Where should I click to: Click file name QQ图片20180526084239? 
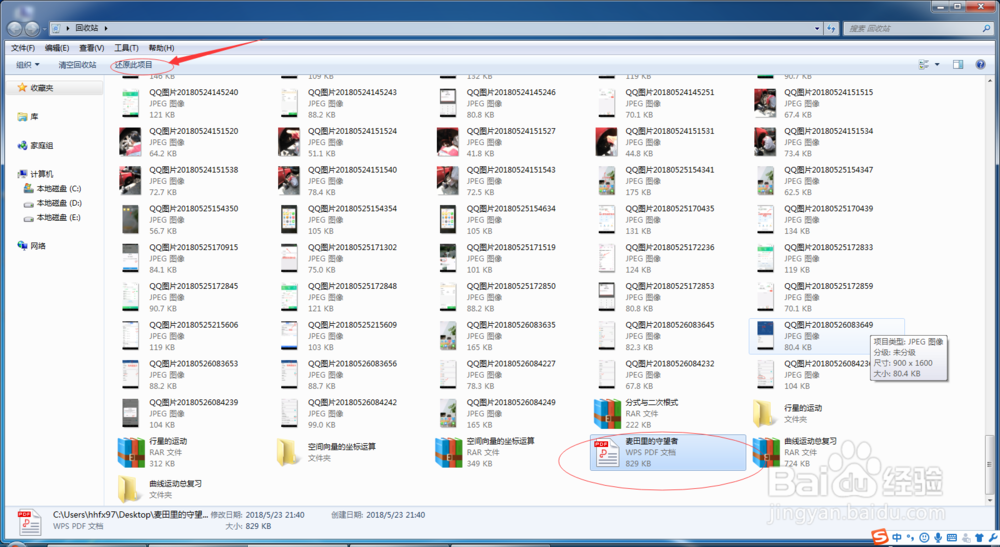pos(194,403)
